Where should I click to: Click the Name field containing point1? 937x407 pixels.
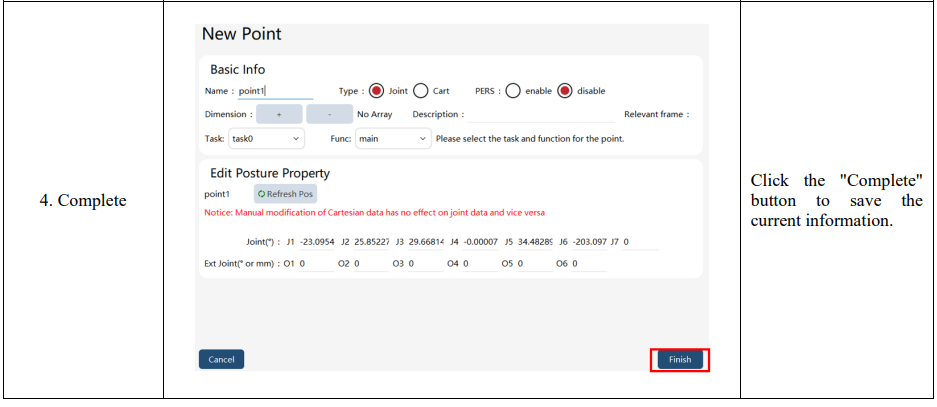pos(275,91)
